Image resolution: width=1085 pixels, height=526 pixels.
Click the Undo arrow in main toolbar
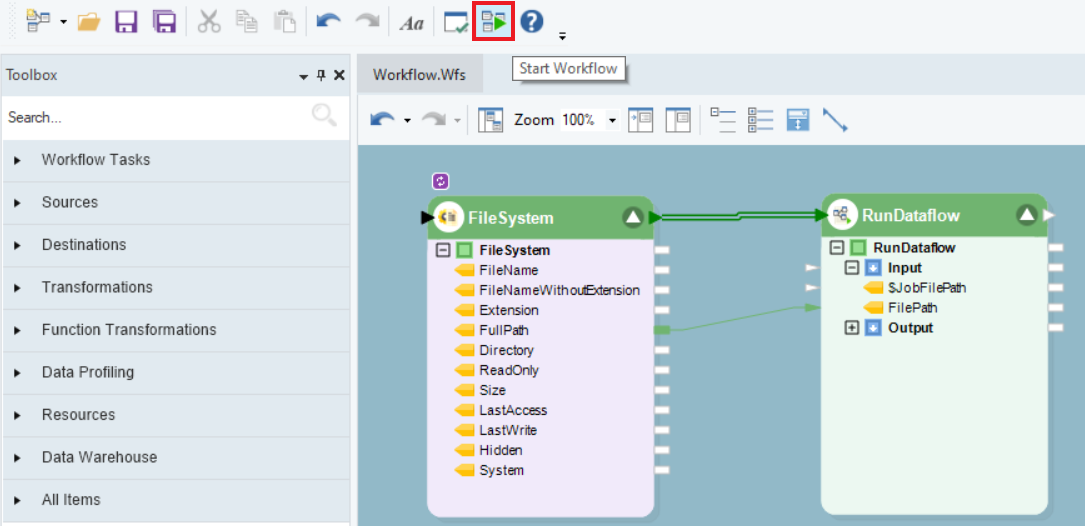pyautogui.click(x=328, y=22)
